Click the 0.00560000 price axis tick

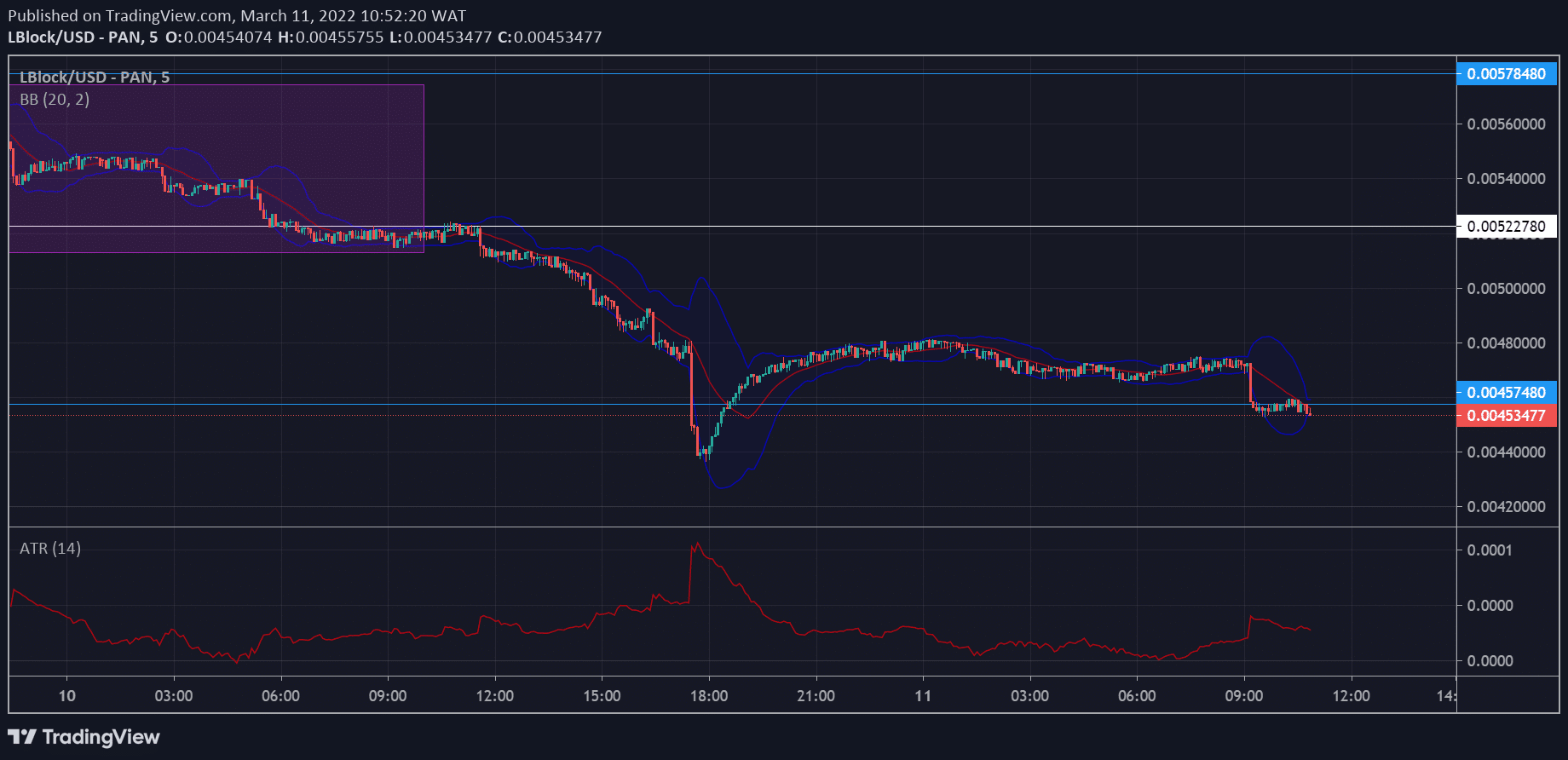click(1506, 124)
